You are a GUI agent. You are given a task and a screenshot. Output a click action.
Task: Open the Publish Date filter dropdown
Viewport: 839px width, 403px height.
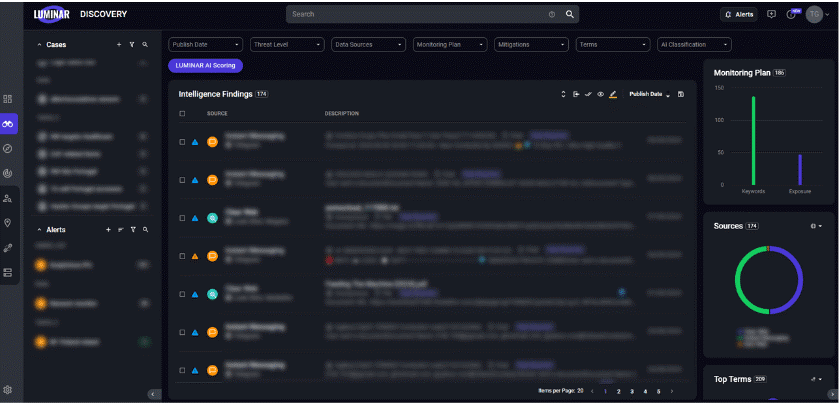click(205, 45)
